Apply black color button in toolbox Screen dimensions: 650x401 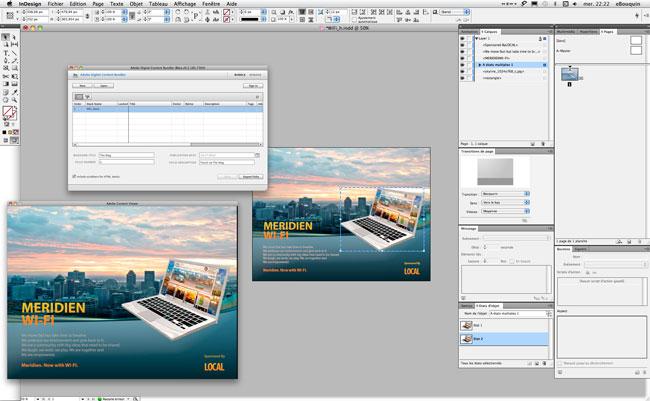click(x=4, y=132)
